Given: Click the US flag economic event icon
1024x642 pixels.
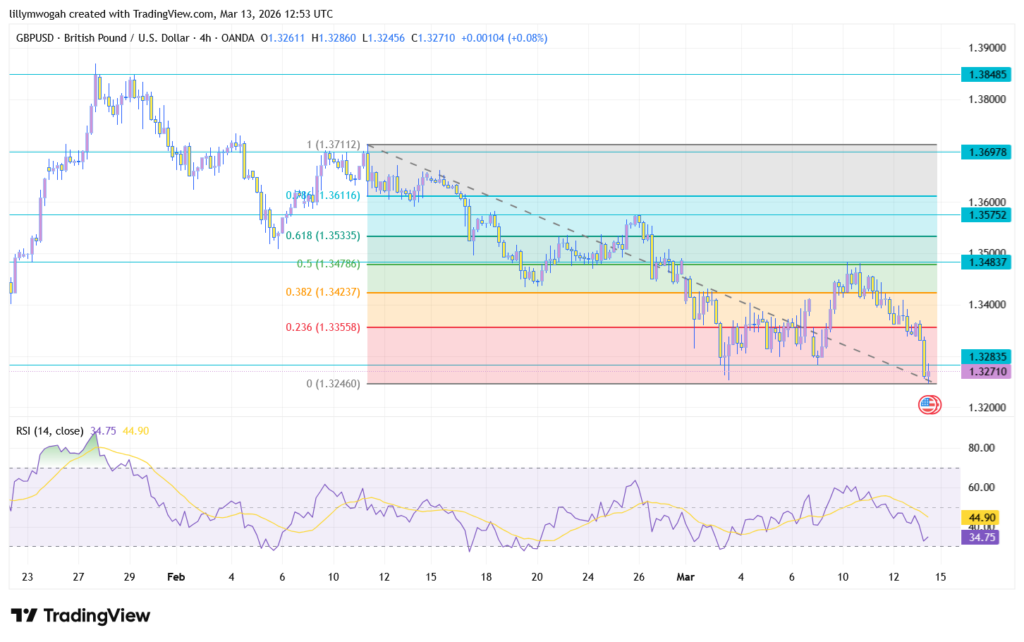Looking at the screenshot, I should [929, 405].
